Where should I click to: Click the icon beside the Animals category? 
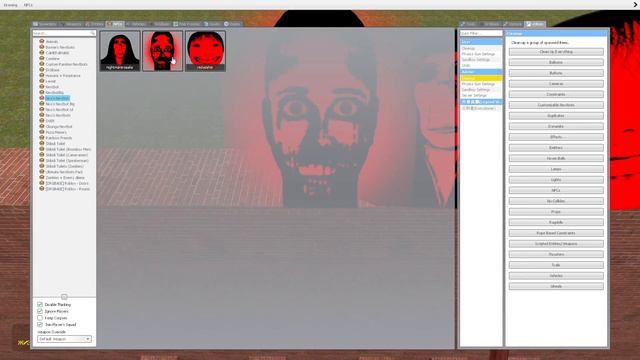[42, 41]
